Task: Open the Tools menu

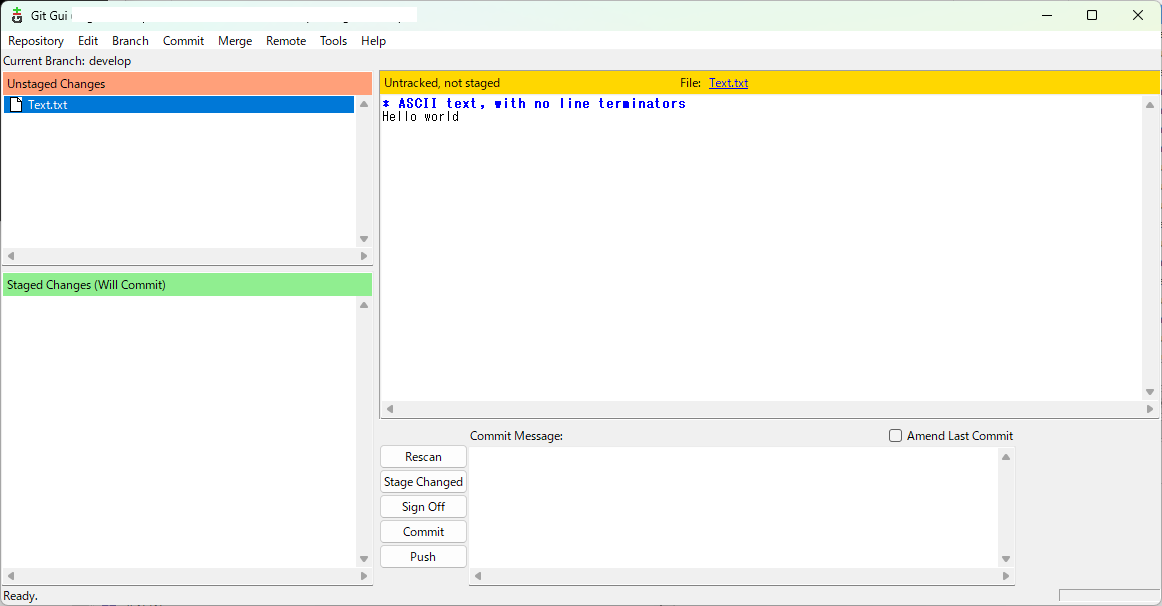Action: 333,41
